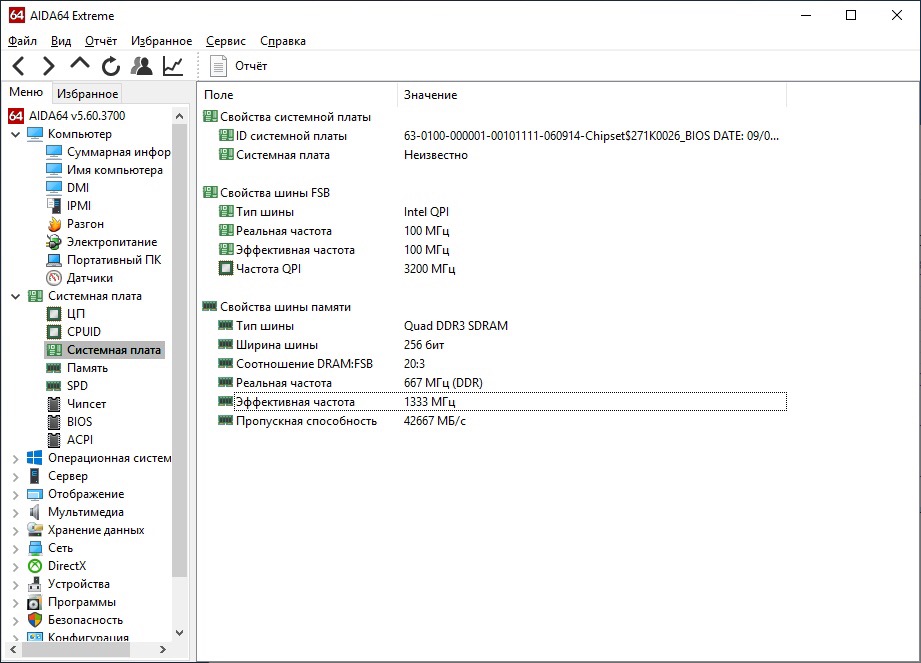Viewport: 921px width, 663px height.
Task: Refresh the page with the circular arrow icon
Action: coord(110,66)
